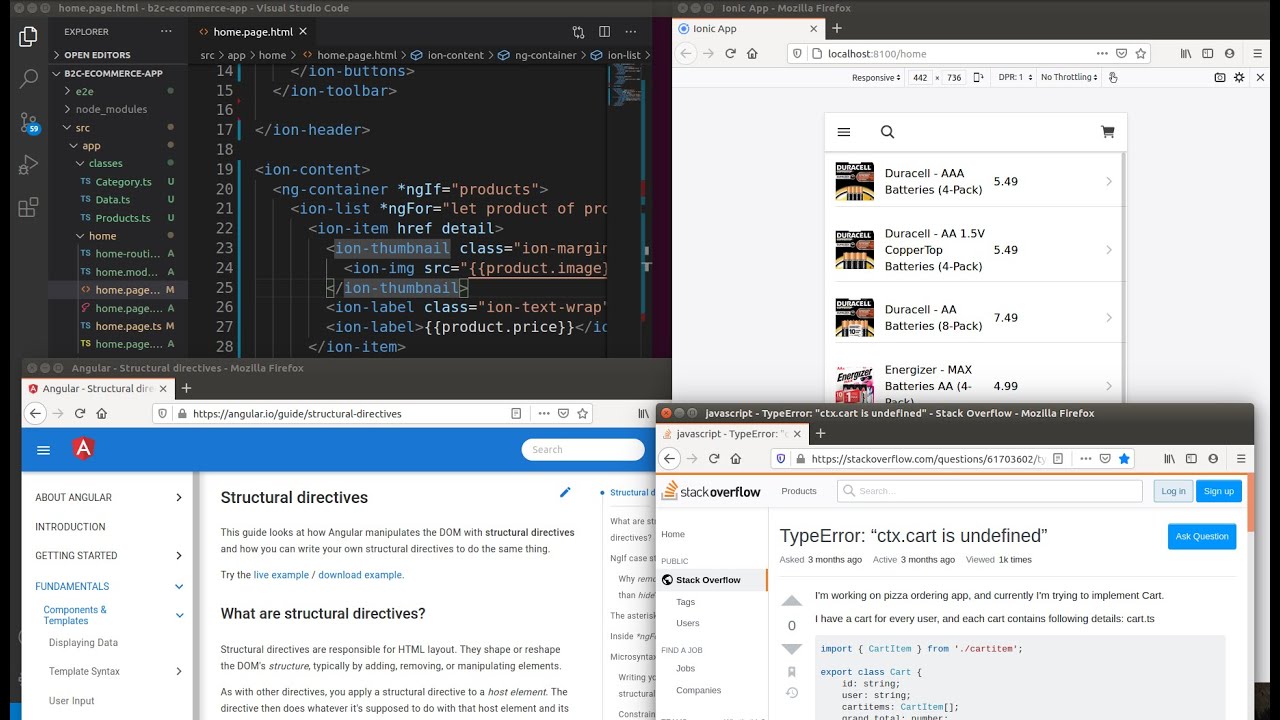Take a screenshot of the responsive viewport
This screenshot has height=720, width=1280.
click(x=1220, y=77)
